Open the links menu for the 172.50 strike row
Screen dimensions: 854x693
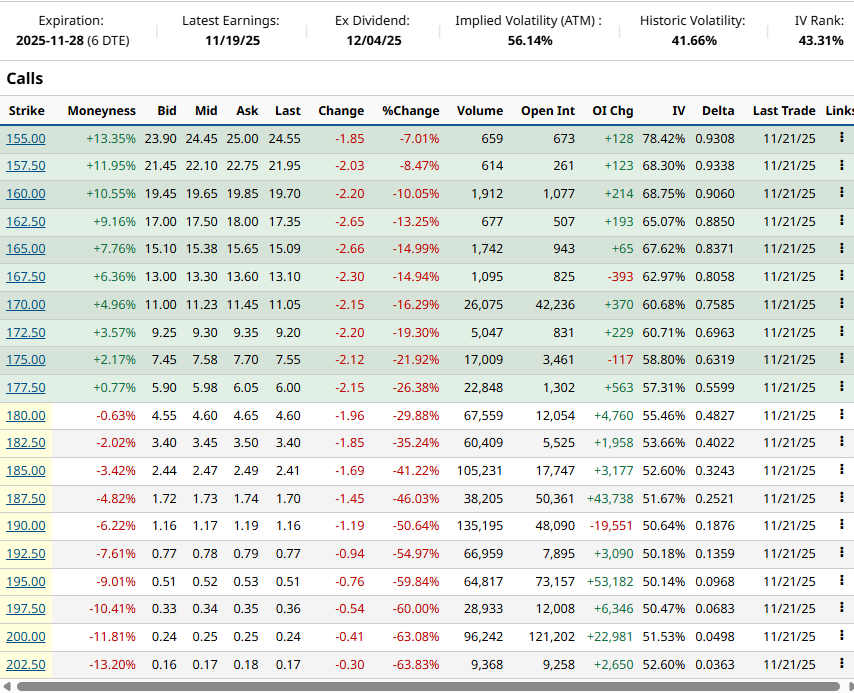(x=841, y=331)
